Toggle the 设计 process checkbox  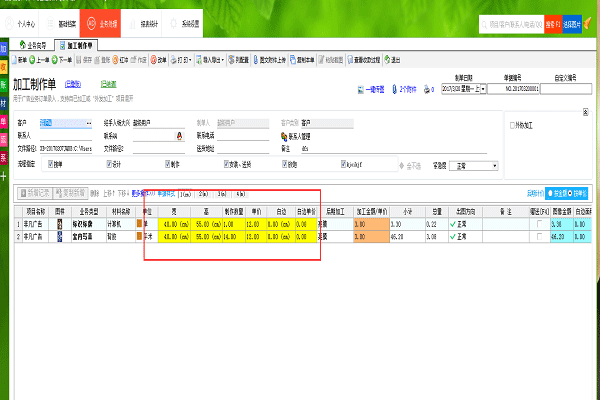pos(109,164)
